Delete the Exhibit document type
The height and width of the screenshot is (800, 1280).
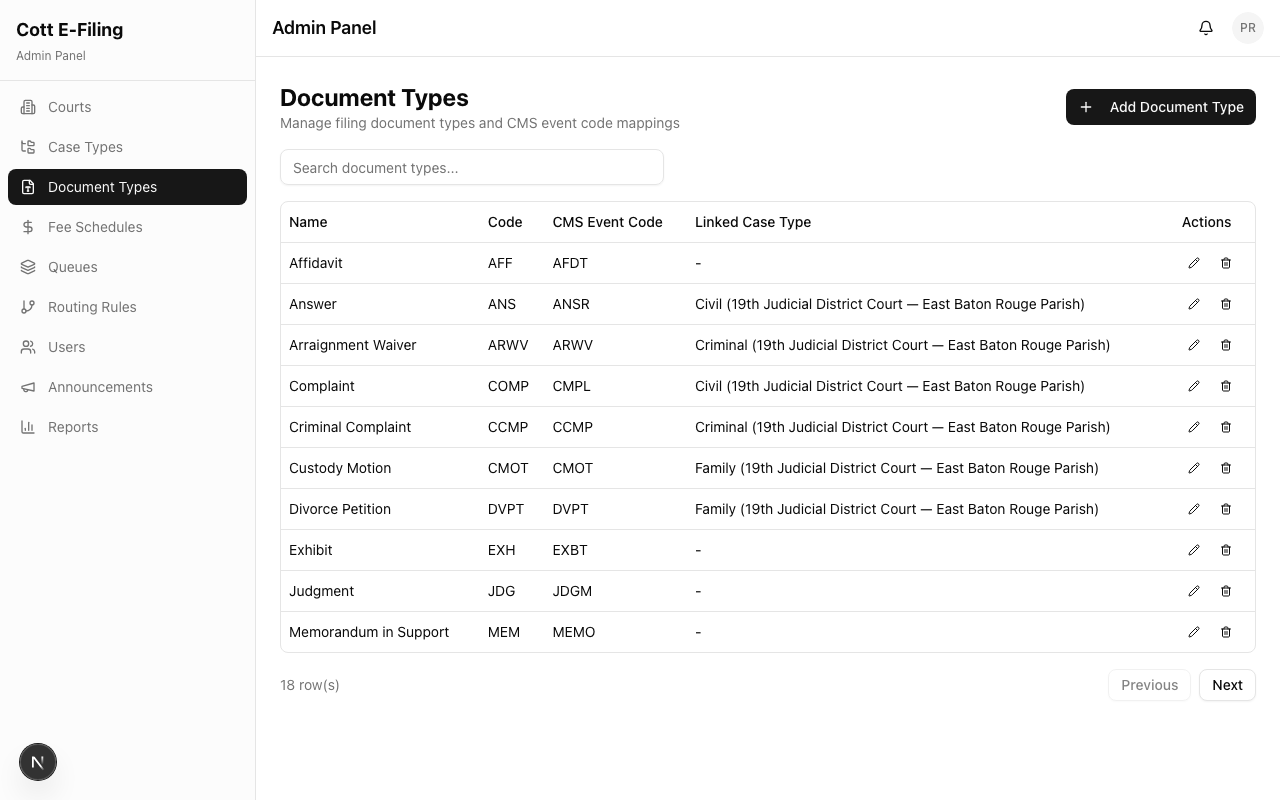coord(1226,550)
